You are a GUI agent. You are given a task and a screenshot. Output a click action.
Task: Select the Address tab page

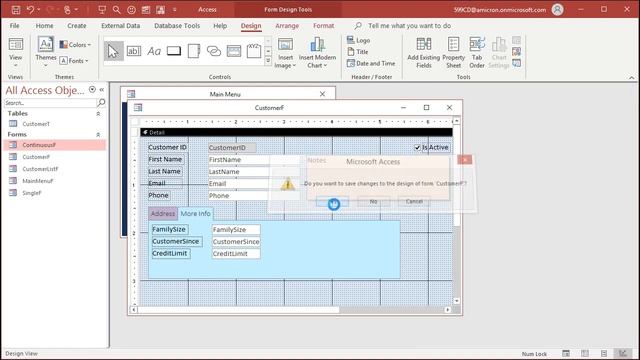162,213
